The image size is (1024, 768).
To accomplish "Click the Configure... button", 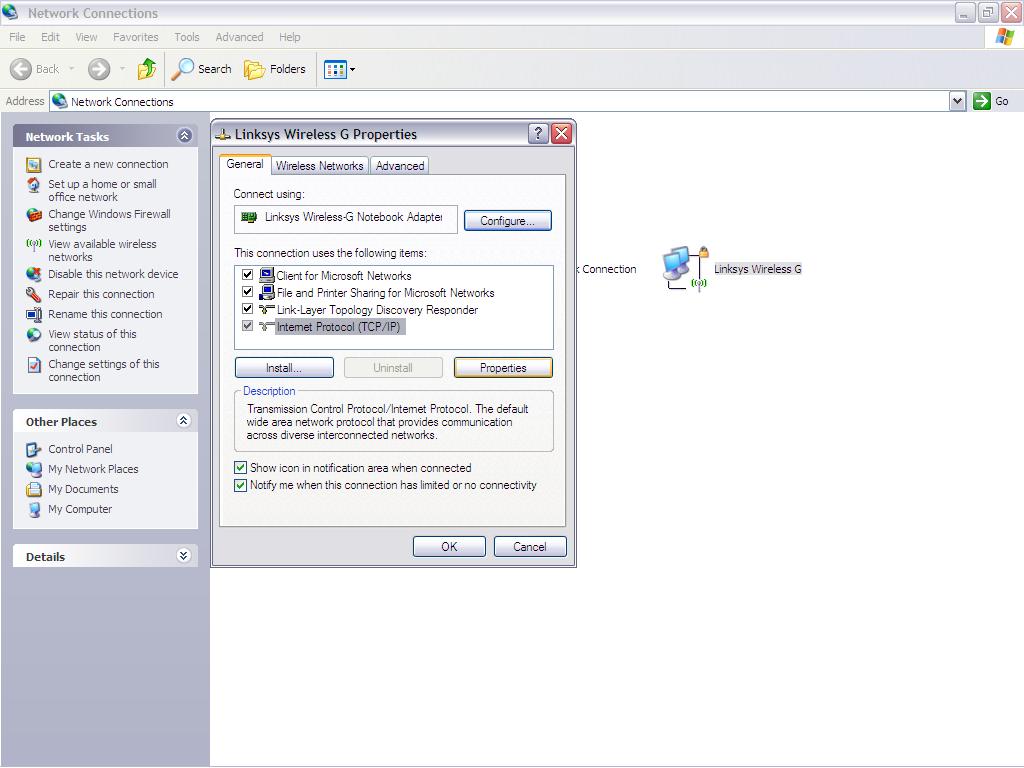I will point(507,221).
